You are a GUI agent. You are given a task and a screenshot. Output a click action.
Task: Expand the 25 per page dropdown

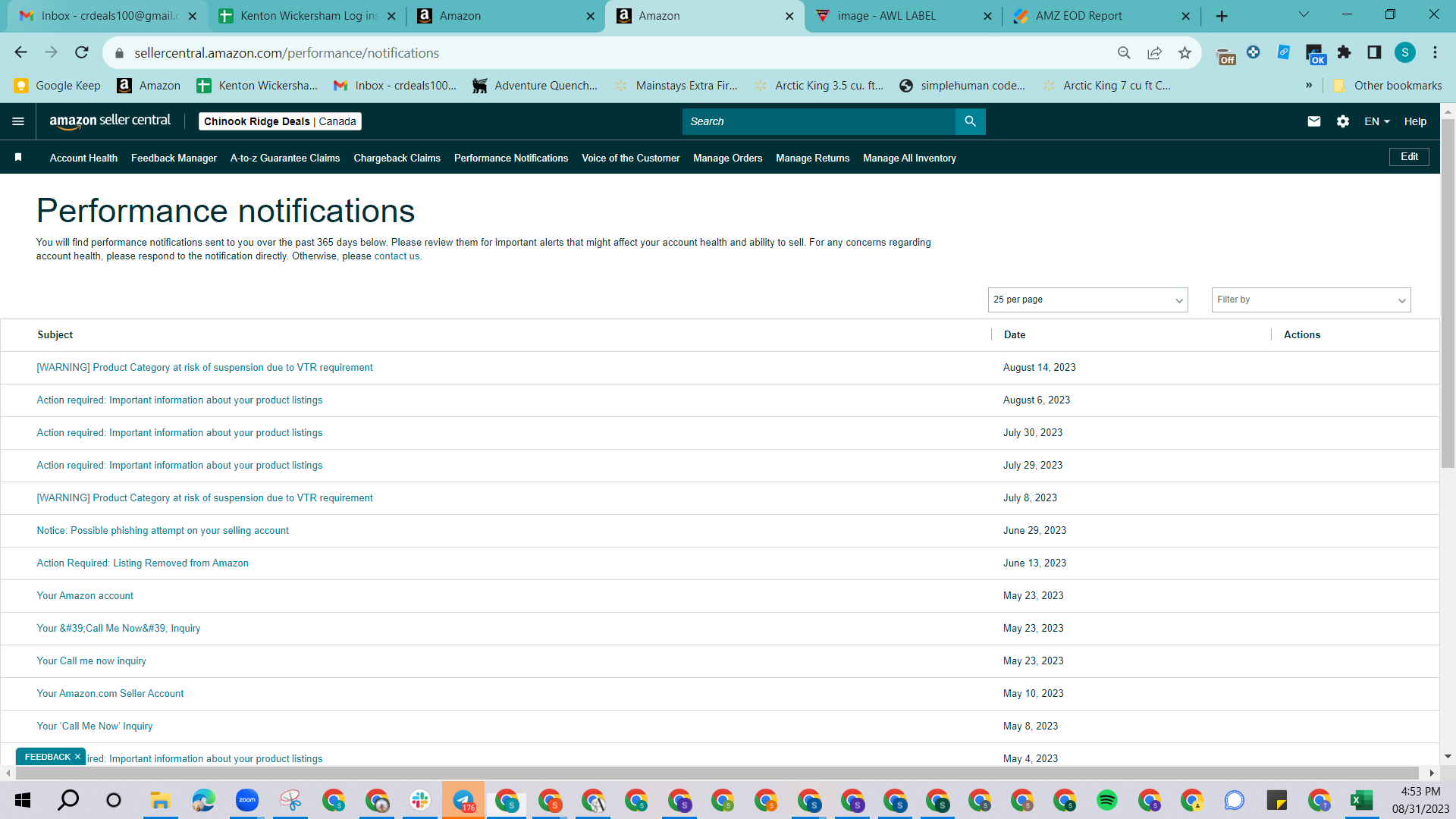(x=1087, y=300)
